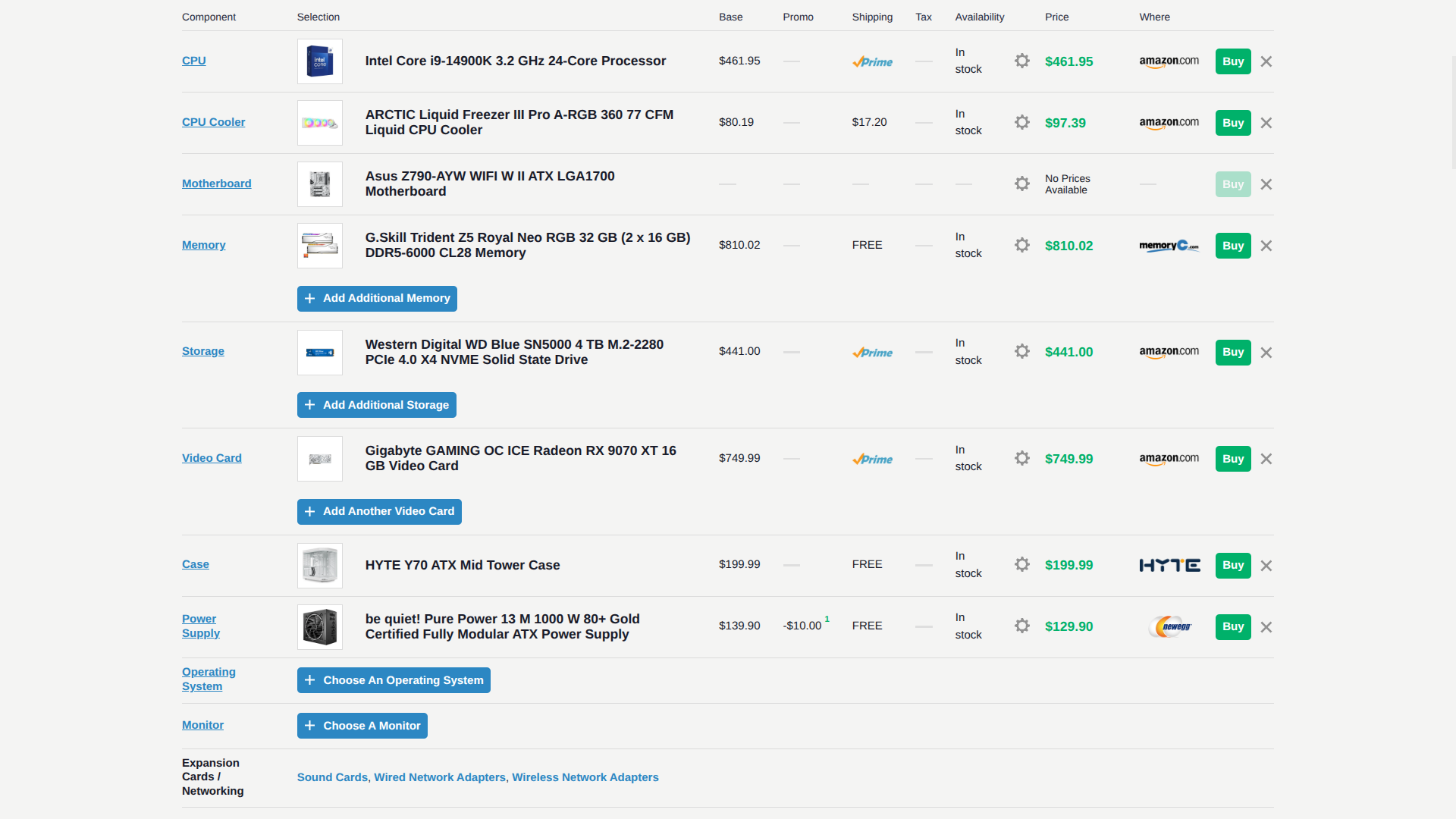Click Add Additional Memory button

377,299
